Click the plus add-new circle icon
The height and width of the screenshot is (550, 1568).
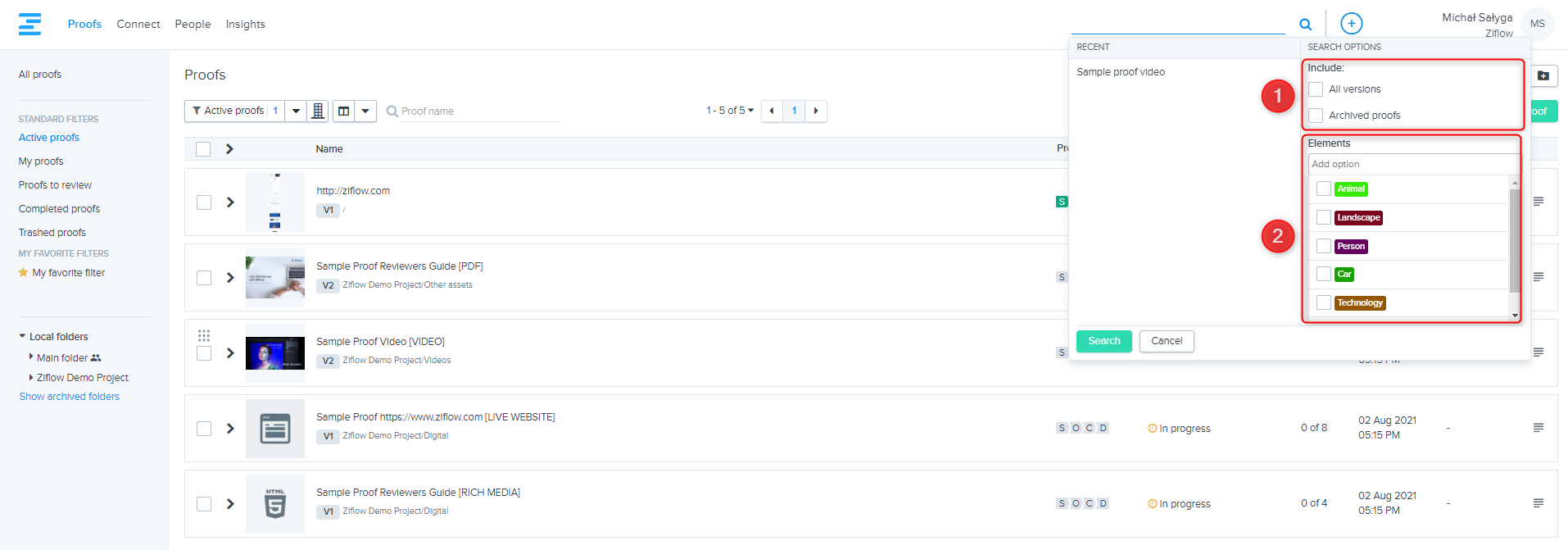(1351, 24)
